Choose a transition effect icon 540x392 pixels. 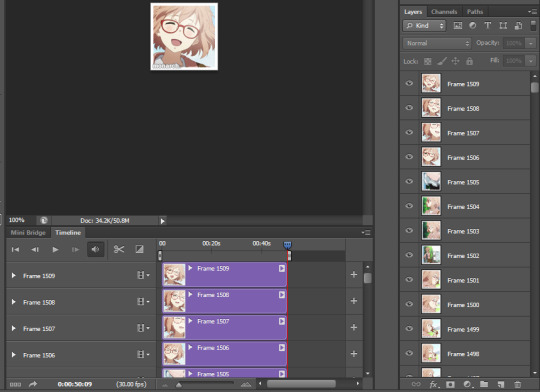[x=139, y=249]
